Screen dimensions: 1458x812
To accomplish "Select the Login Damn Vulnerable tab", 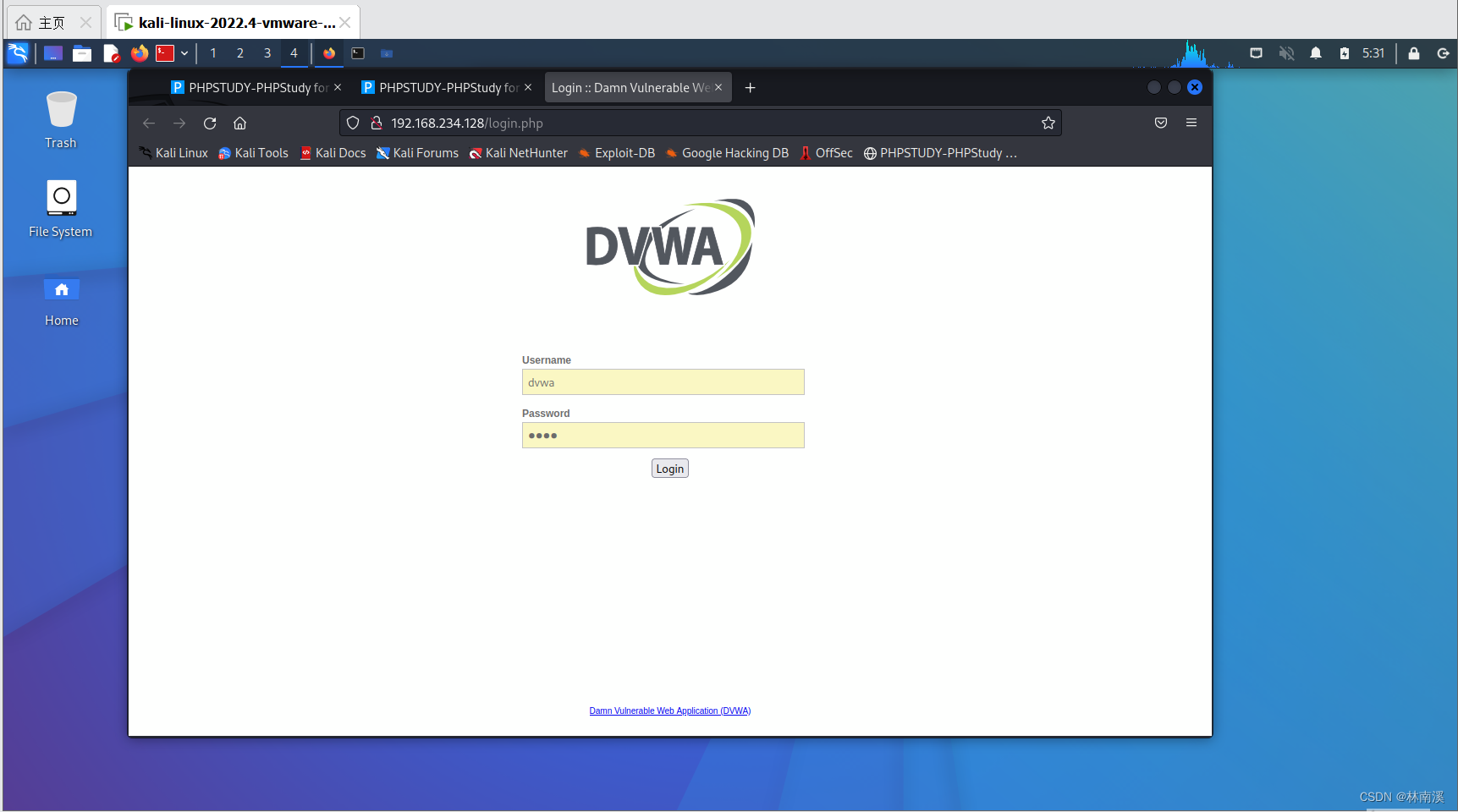I will (x=630, y=87).
